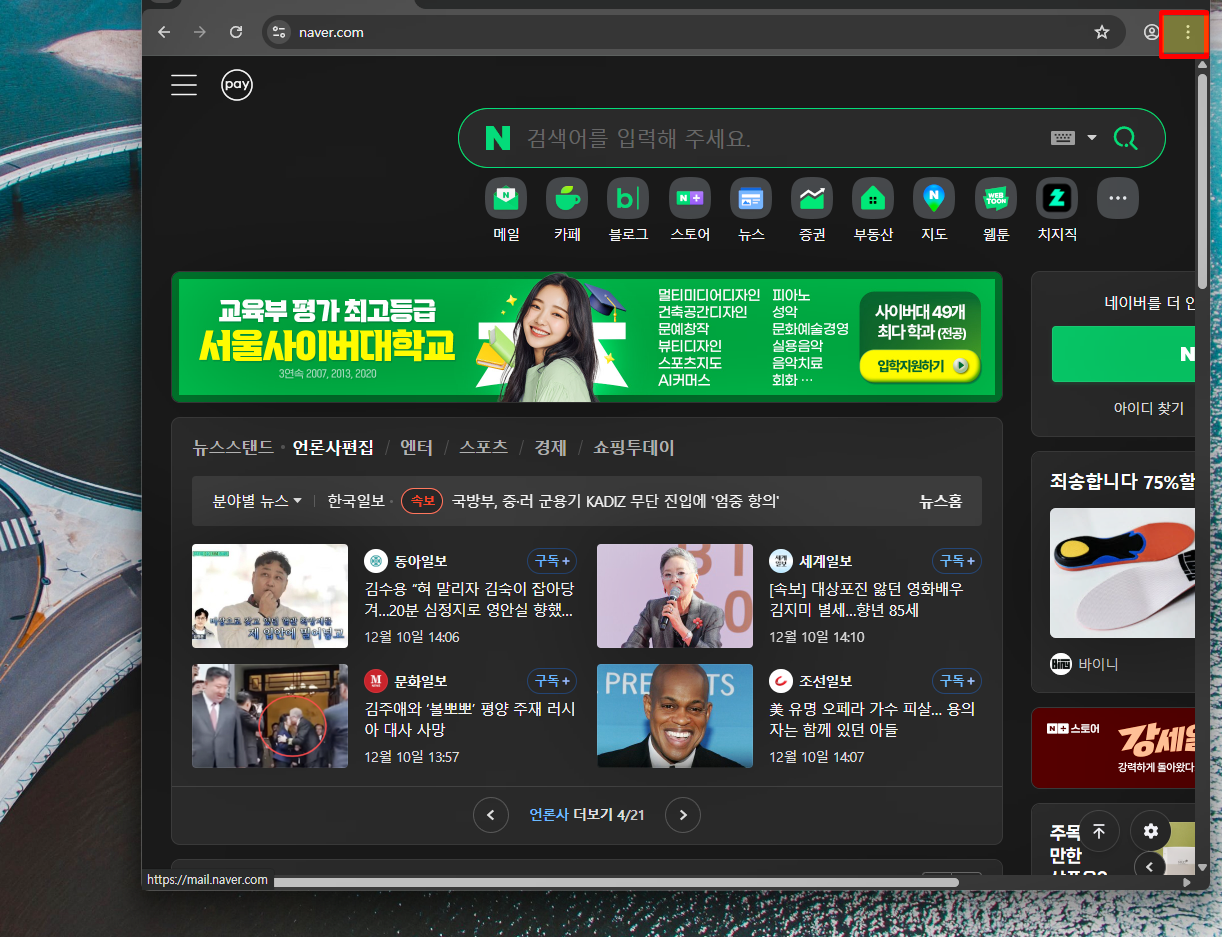Open 조선일보 article thumbnail
The height and width of the screenshot is (937, 1222).
coord(675,716)
